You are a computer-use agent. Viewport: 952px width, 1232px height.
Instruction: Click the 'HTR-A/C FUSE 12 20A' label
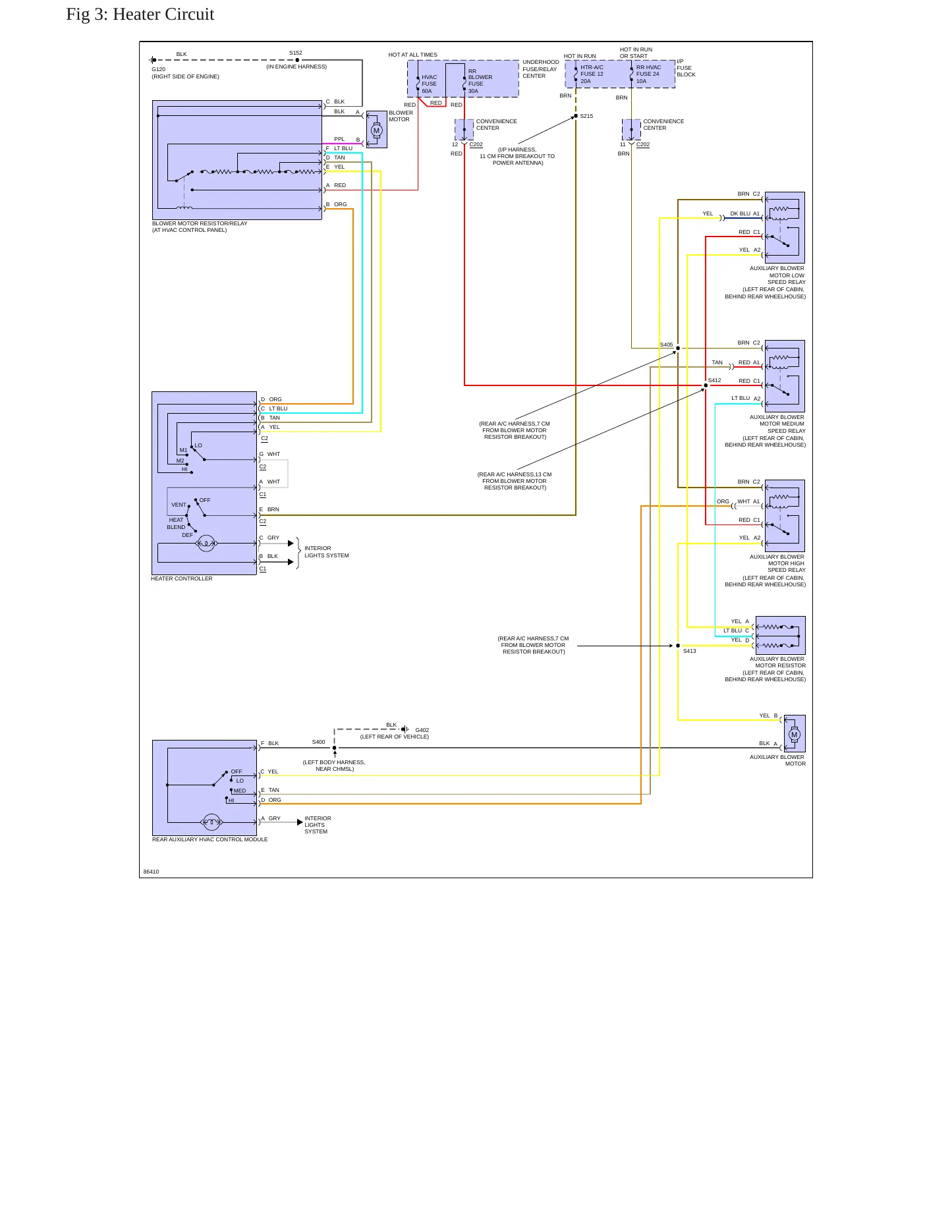pos(592,74)
